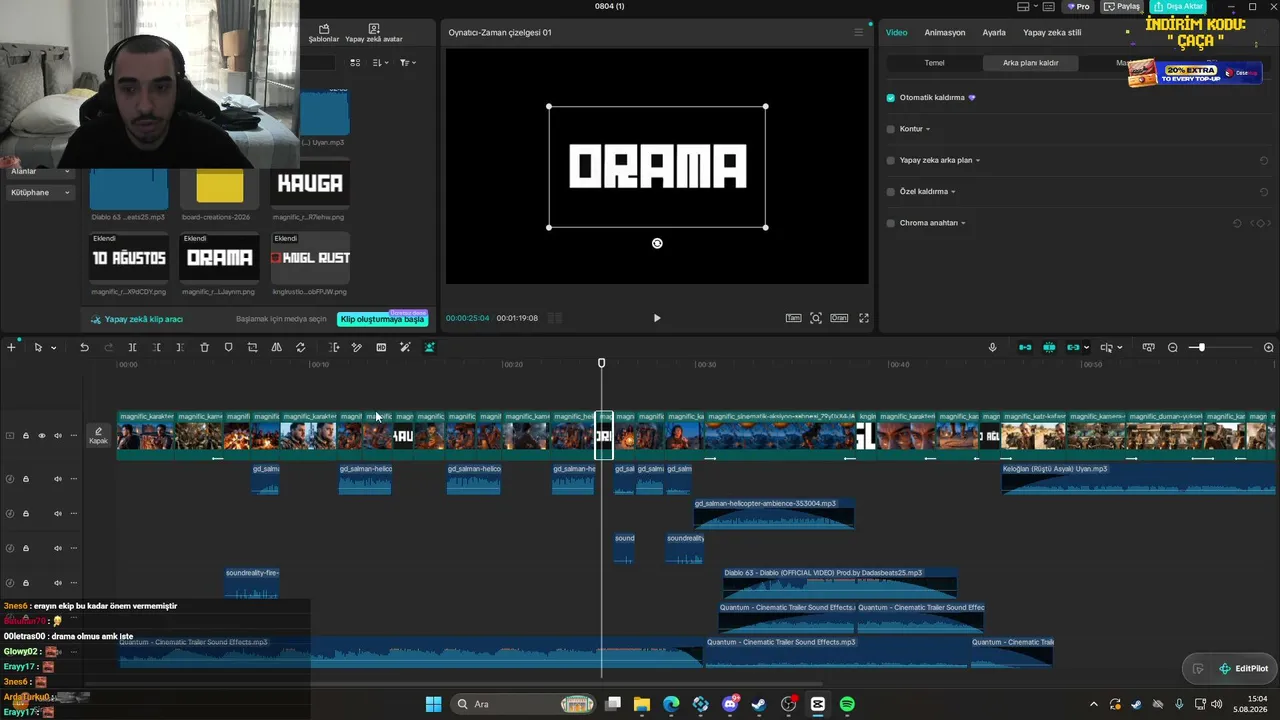The image size is (1280, 720).
Task: Click the zoom in magnifier on the timeline
Action: click(1269, 347)
